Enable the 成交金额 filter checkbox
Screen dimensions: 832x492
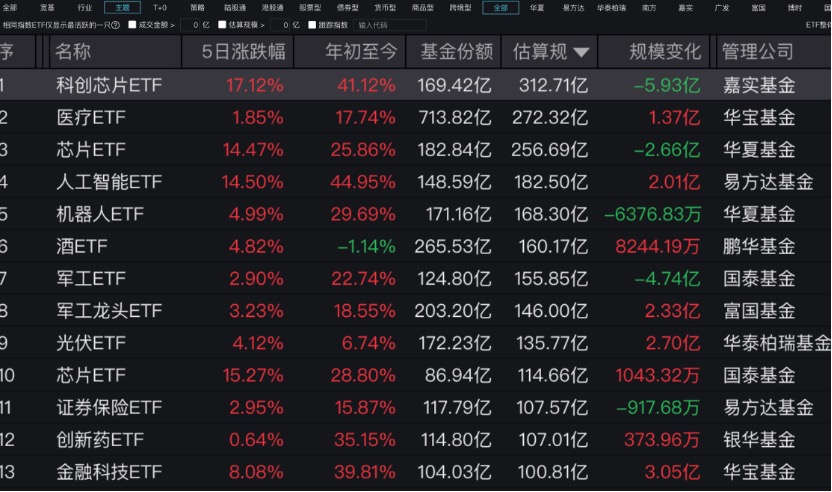pos(132,24)
